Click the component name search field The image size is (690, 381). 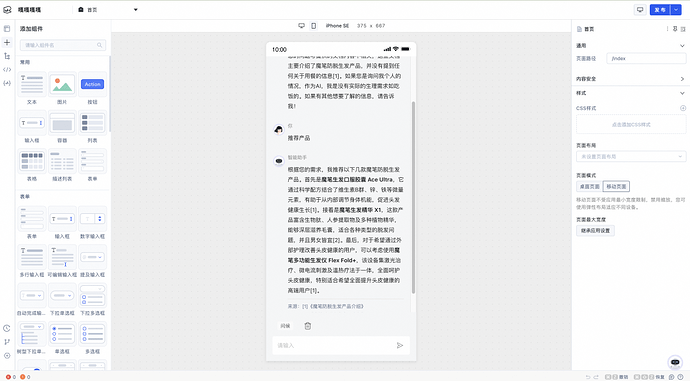coord(62,45)
